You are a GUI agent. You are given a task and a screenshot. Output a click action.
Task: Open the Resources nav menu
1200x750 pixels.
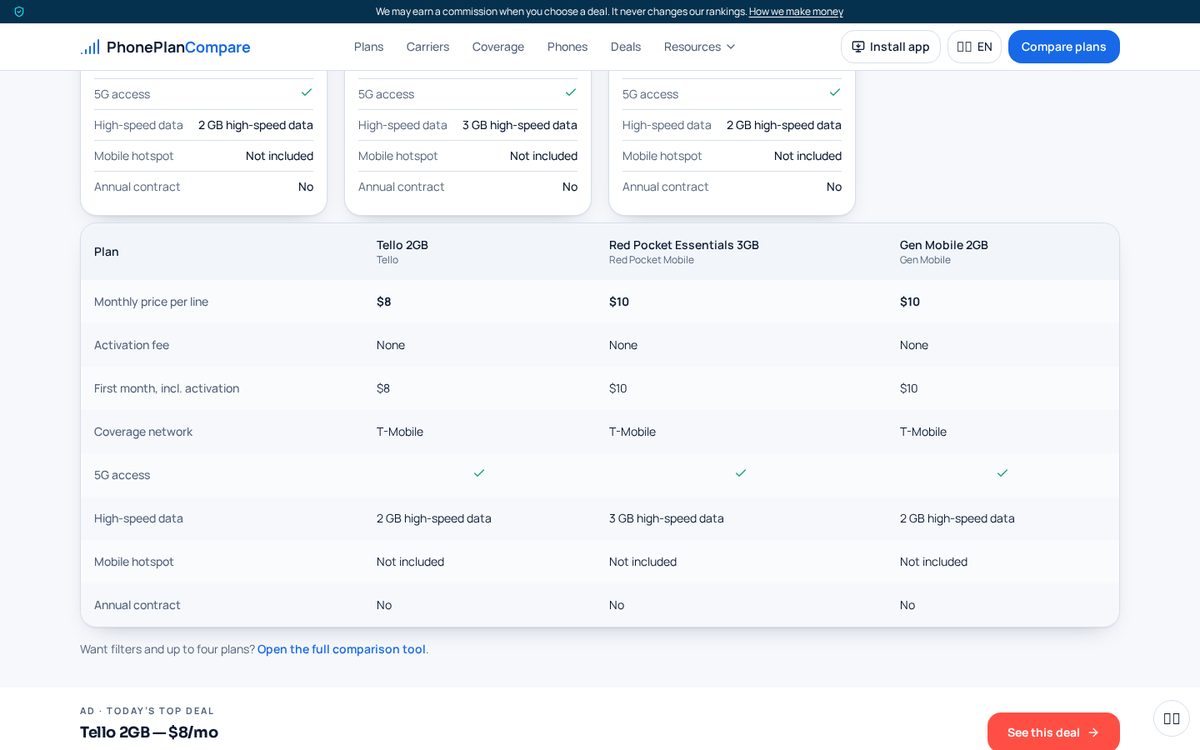point(700,47)
